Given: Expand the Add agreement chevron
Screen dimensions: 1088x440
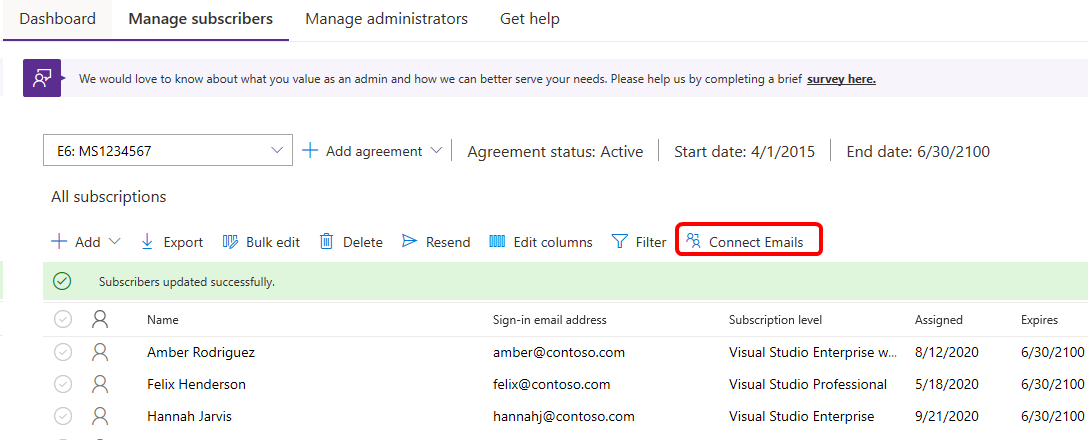Looking at the screenshot, I should click(436, 151).
